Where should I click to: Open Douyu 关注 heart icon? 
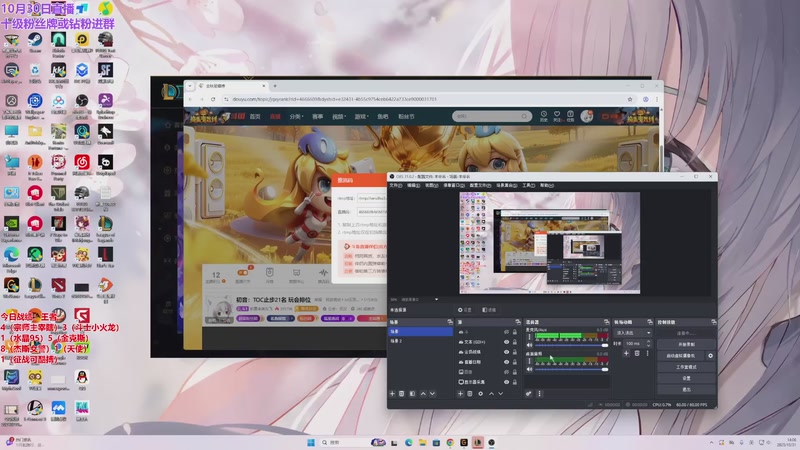coord(557,116)
